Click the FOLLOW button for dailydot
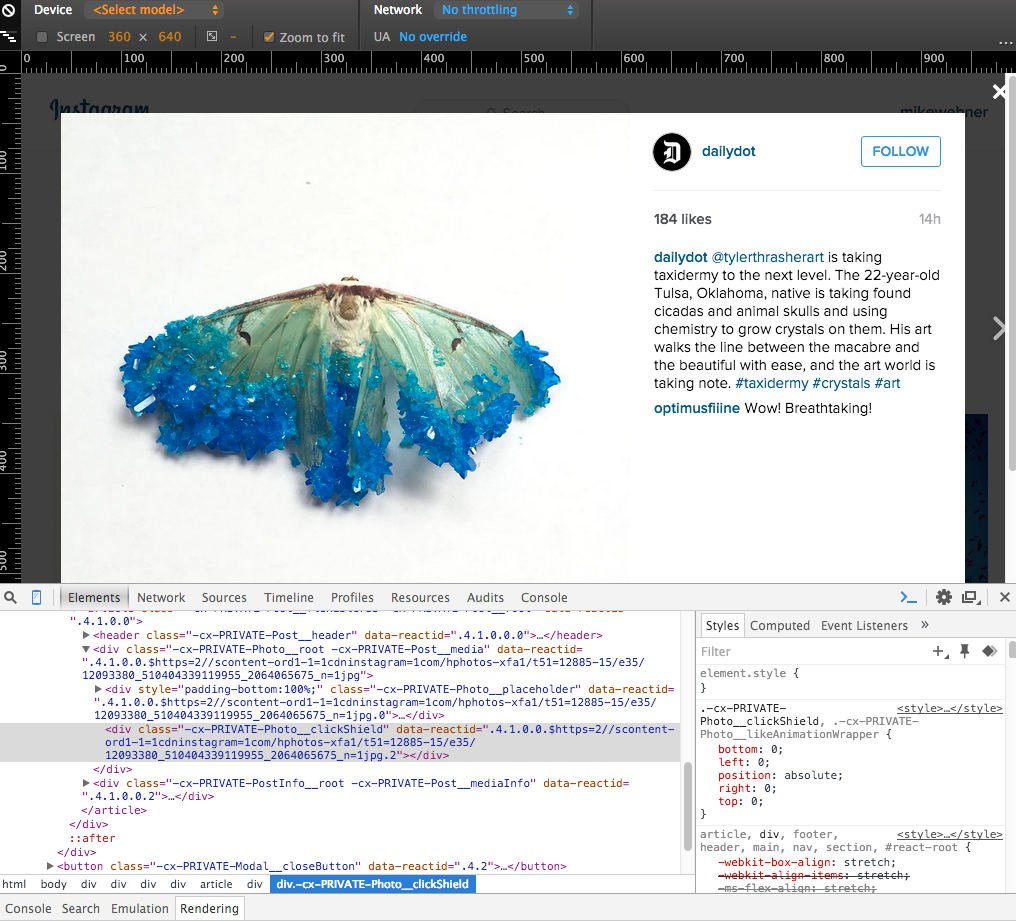This screenshot has height=921, width=1016. pyautogui.click(x=900, y=151)
